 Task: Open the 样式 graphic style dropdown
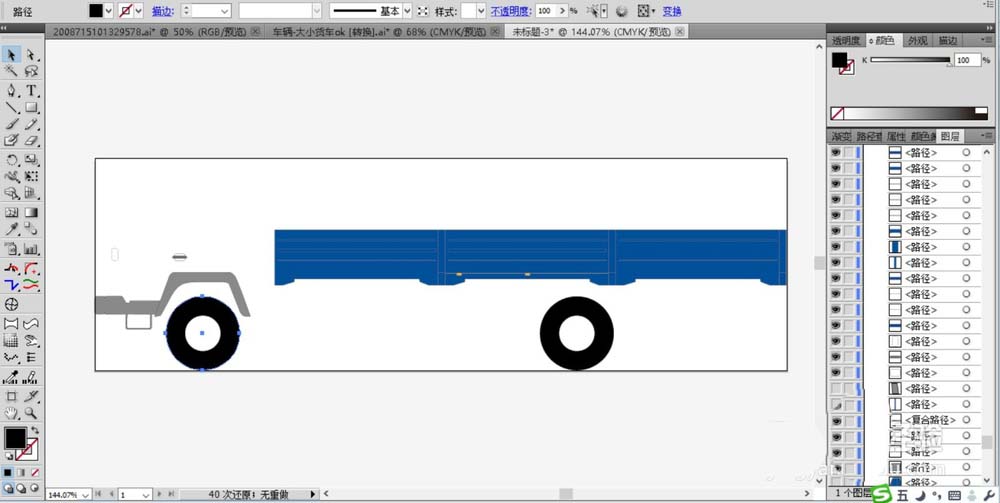click(480, 11)
